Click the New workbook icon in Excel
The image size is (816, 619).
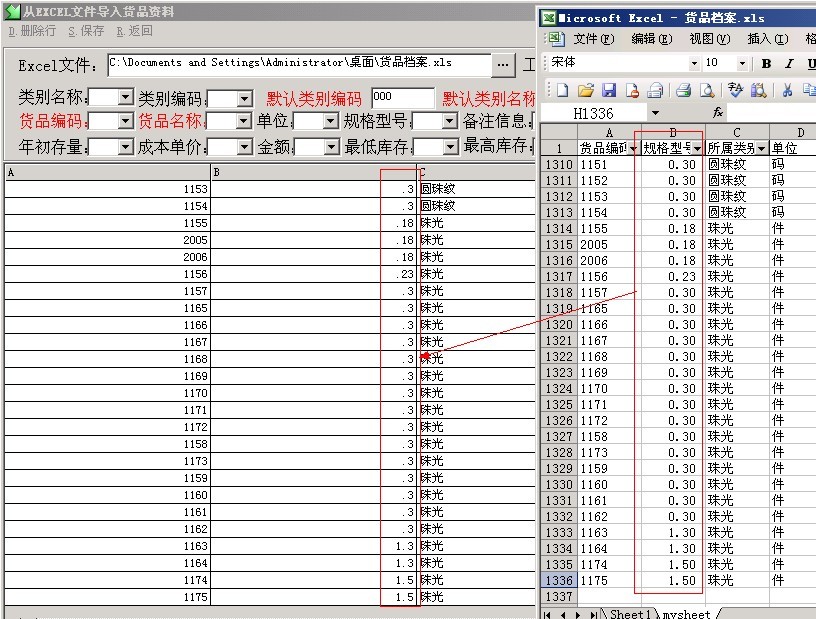click(562, 91)
